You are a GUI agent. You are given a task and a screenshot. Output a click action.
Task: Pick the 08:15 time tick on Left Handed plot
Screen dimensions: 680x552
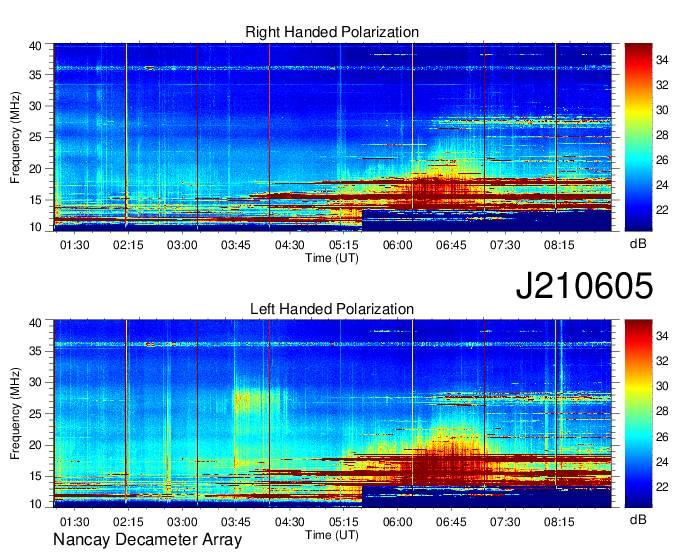click(x=559, y=522)
